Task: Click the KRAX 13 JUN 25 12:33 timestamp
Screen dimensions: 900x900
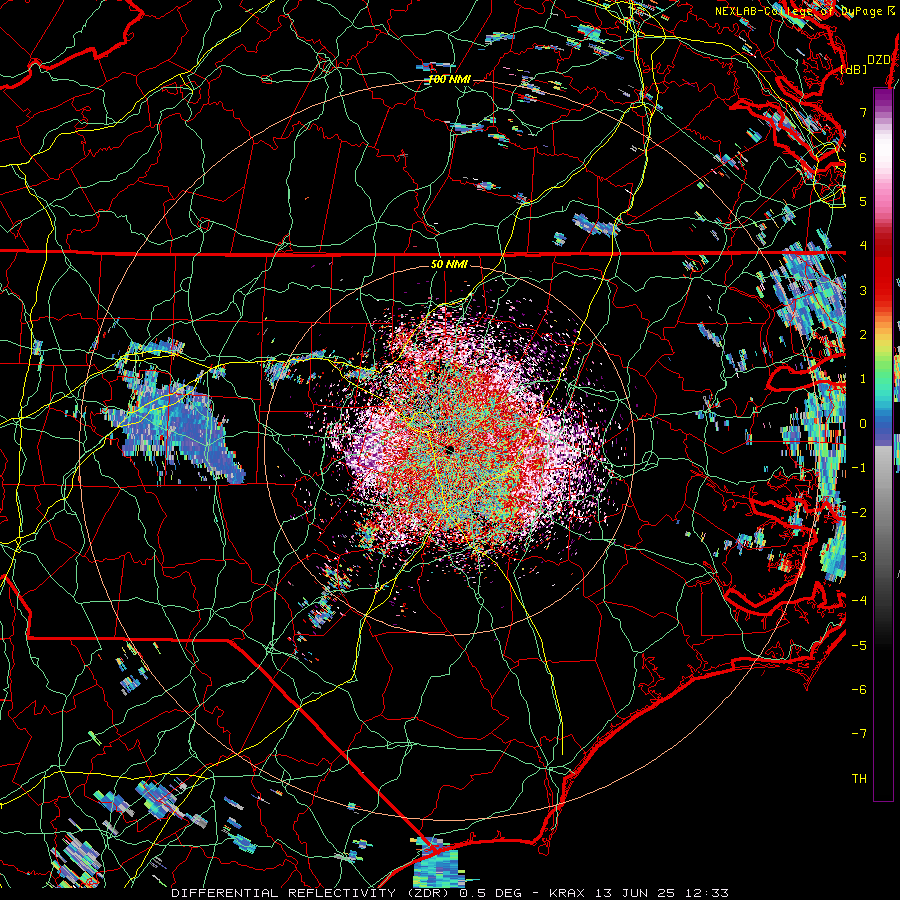Action: 639,893
